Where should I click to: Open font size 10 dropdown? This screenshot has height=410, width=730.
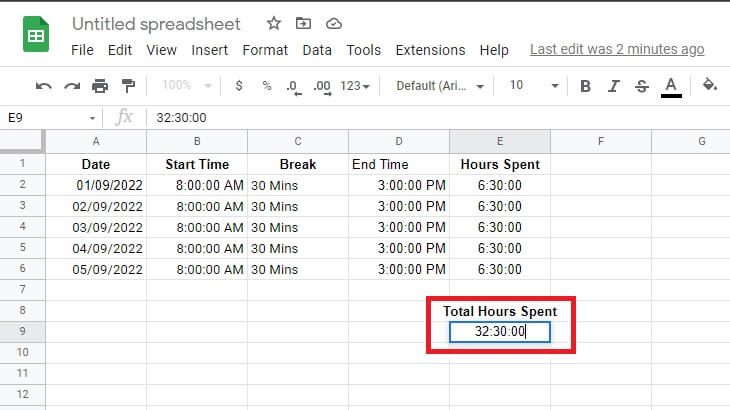tap(534, 86)
